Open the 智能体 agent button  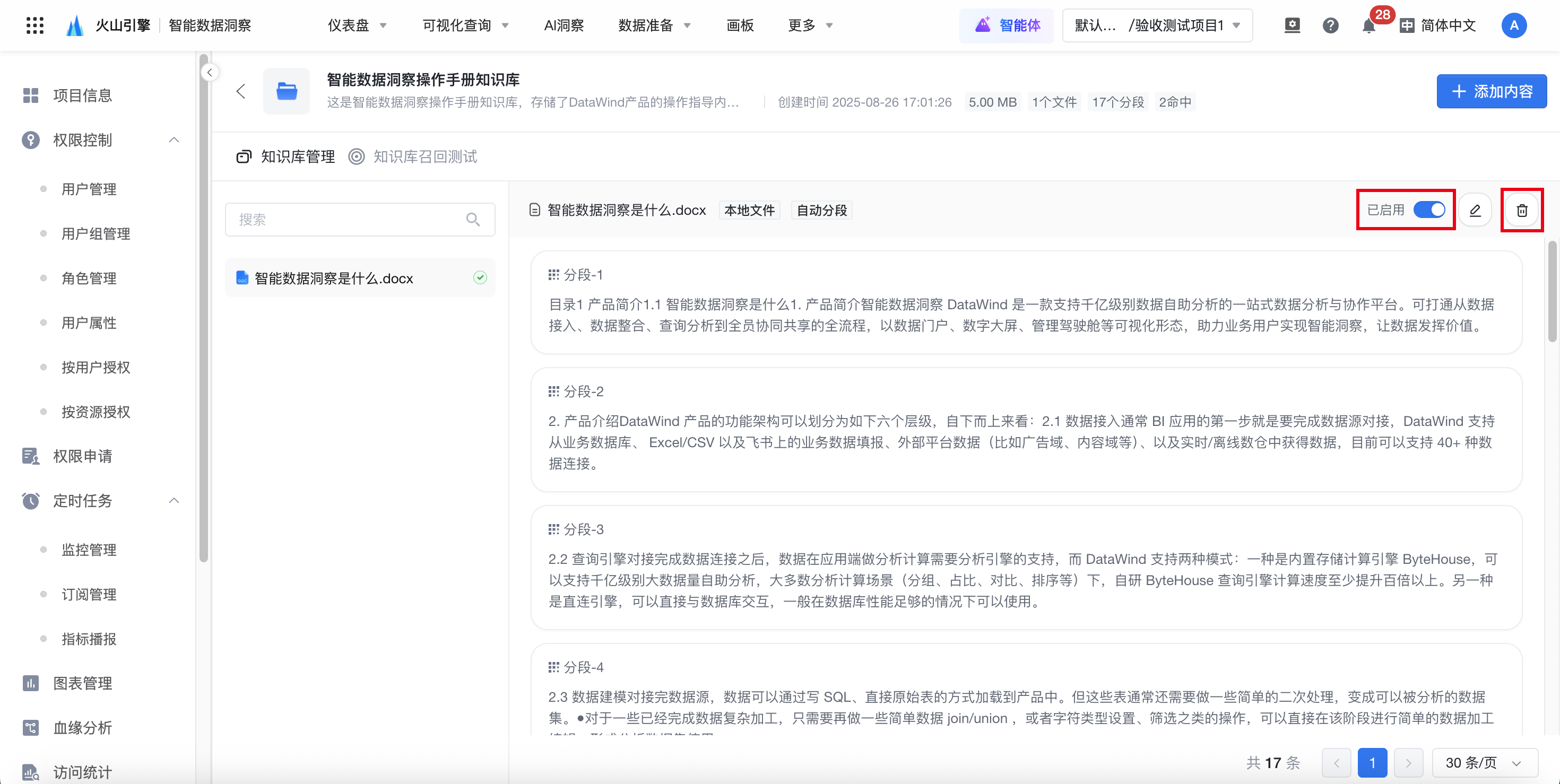point(1007,25)
